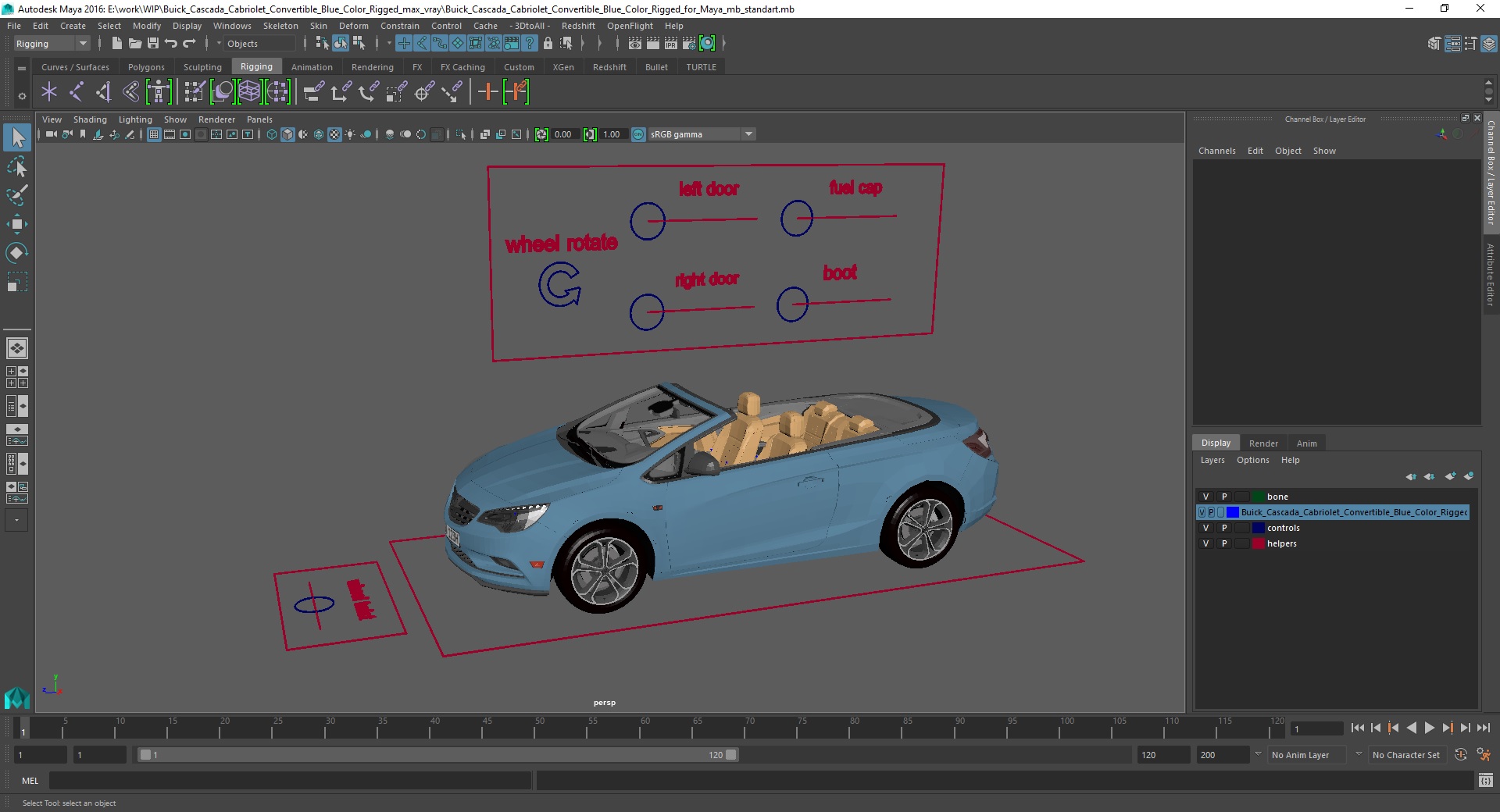Toggle visibility V of controls layer

(x=1205, y=528)
